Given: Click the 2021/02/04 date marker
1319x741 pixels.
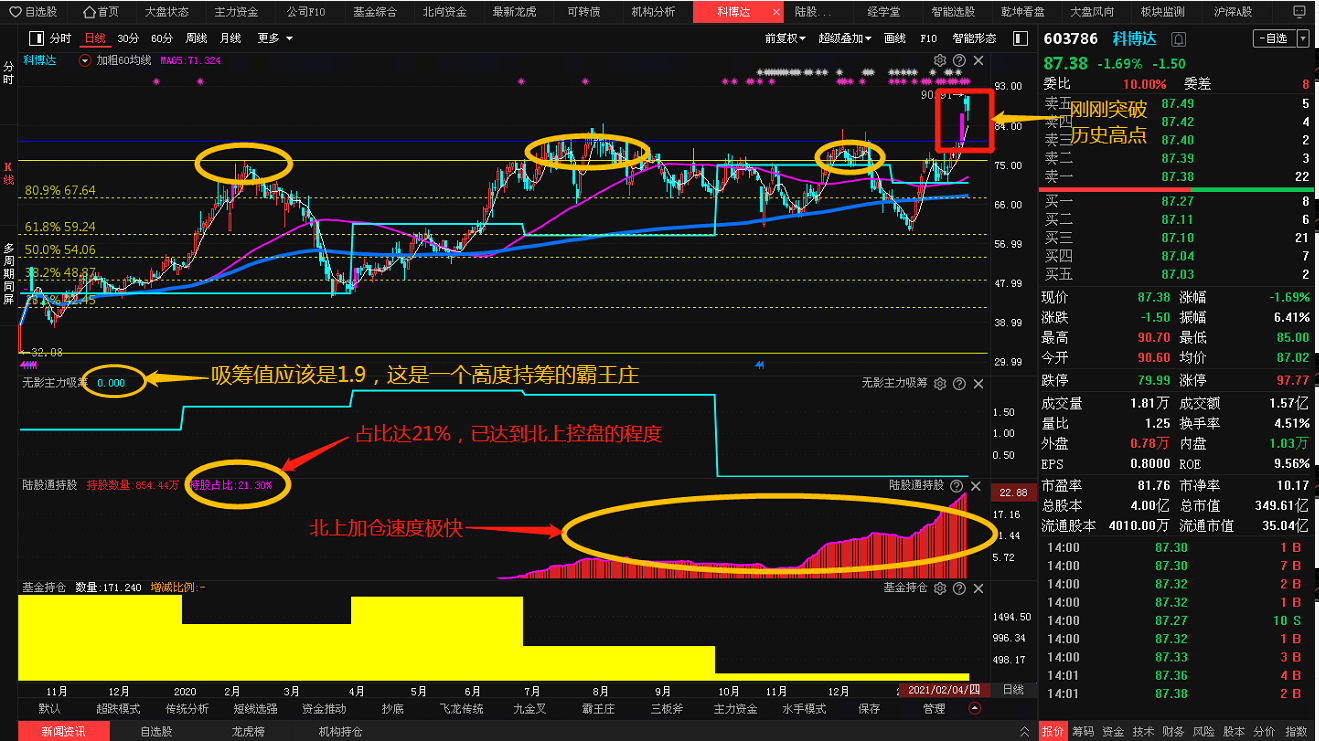Looking at the screenshot, I should tap(944, 690).
